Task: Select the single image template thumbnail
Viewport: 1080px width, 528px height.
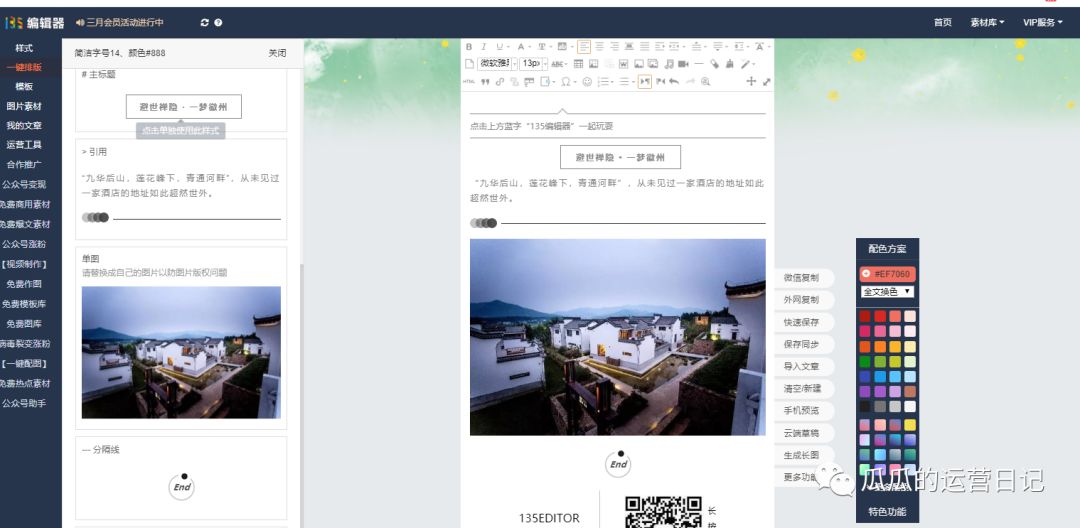Action: 181,352
